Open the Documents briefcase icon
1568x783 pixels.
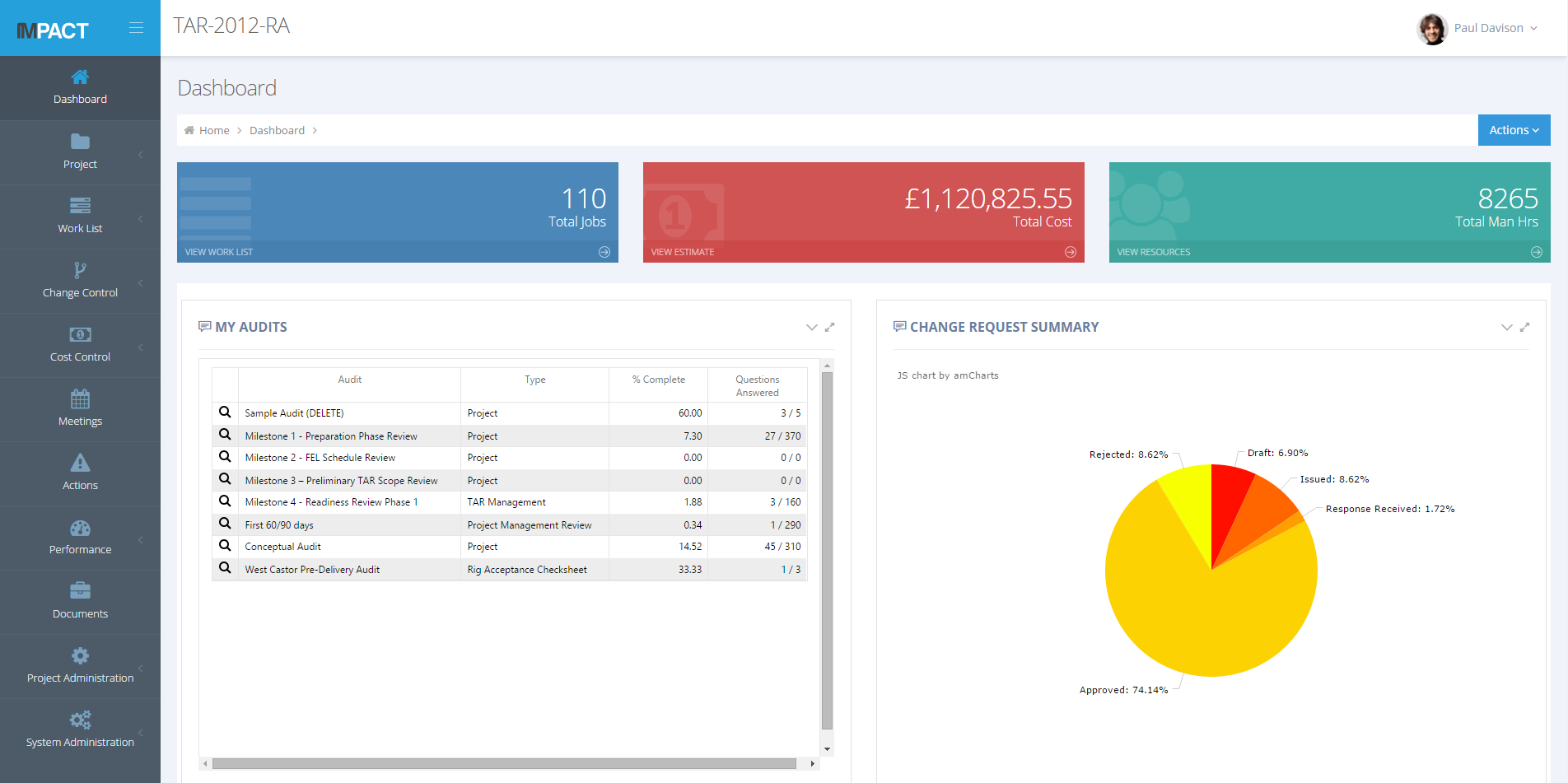[x=80, y=591]
